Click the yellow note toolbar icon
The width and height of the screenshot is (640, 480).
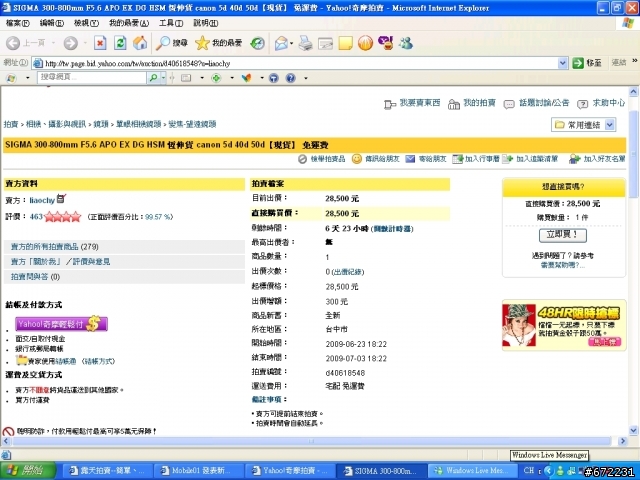[x=345, y=43]
